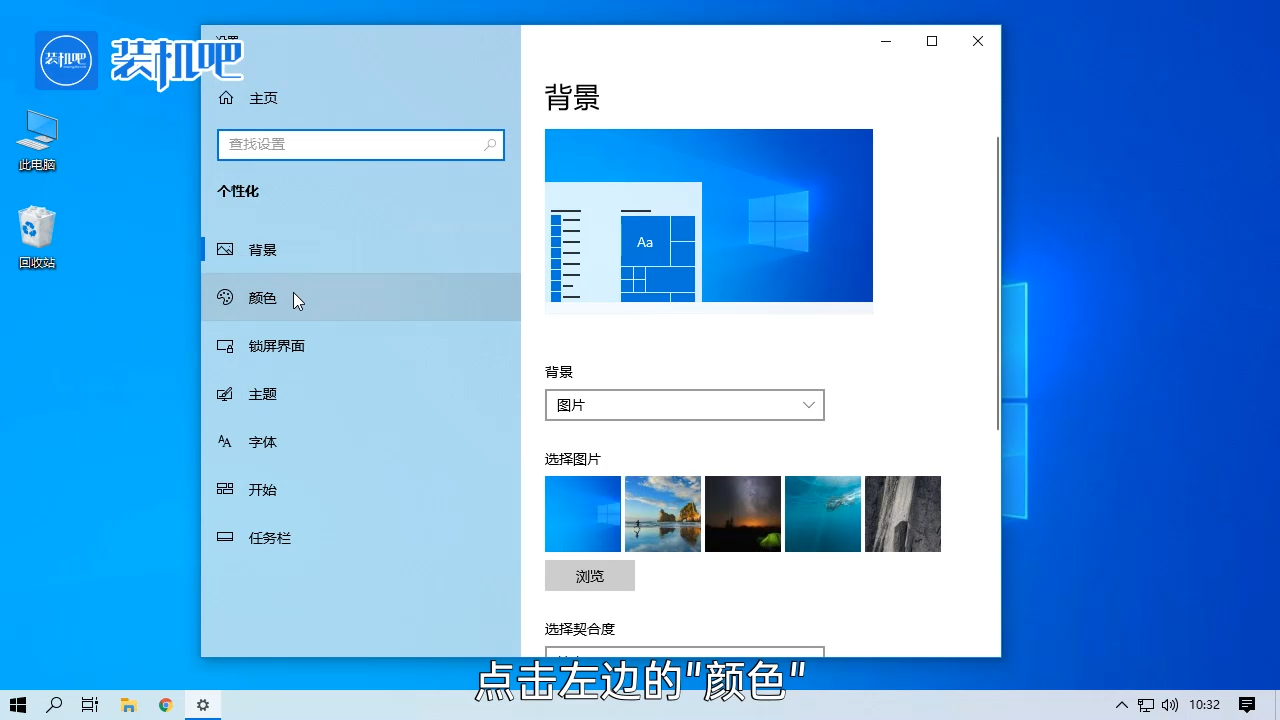Click the volume speaker icon in tray

1169,704
